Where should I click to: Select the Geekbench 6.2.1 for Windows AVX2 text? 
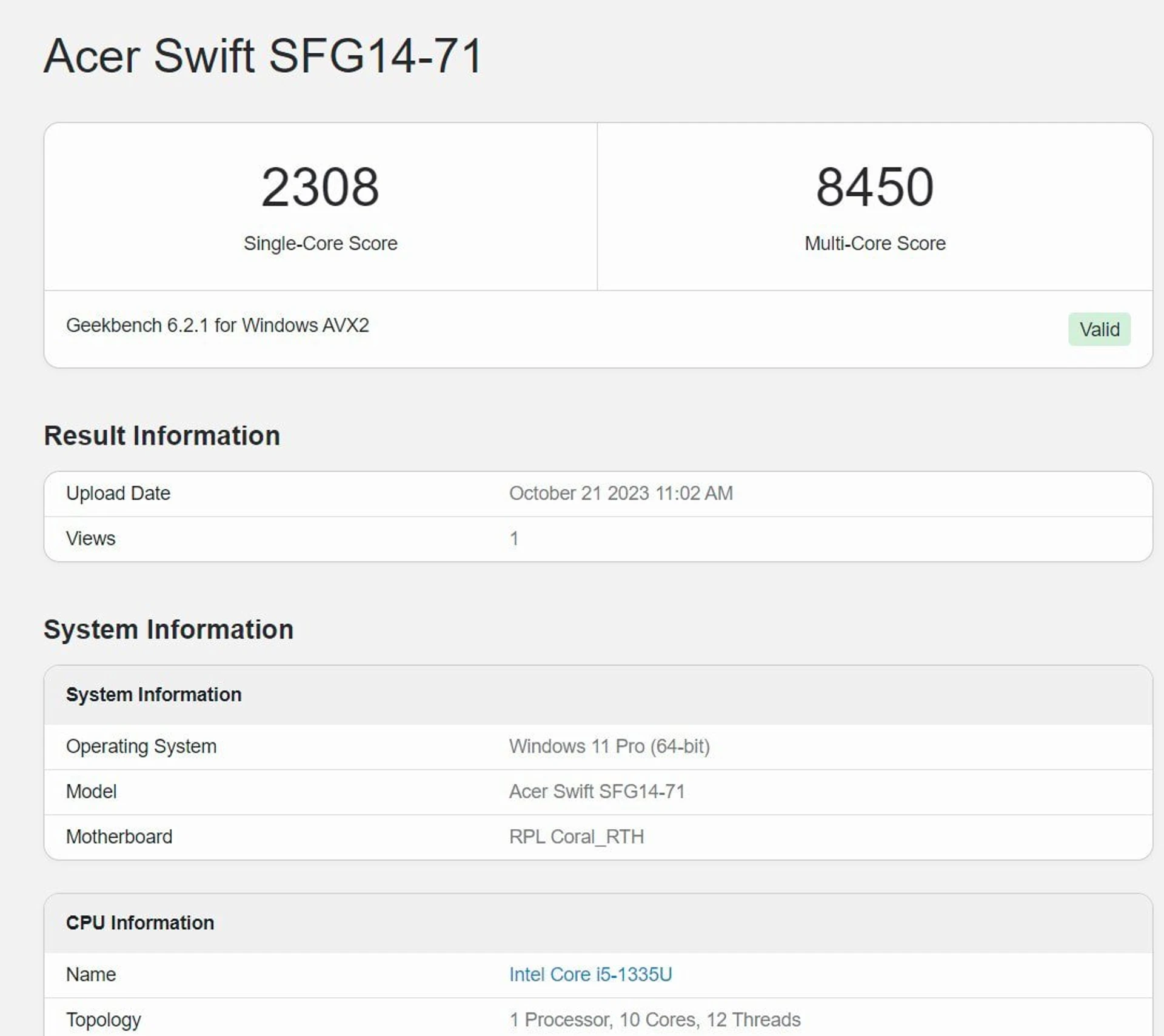(217, 326)
